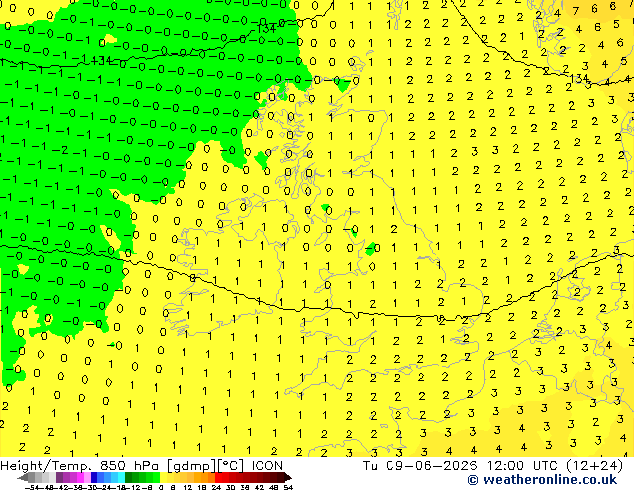Click the gray arrow at legend's cold end
The width and height of the screenshot is (634, 490).
pyautogui.click(x=23, y=478)
